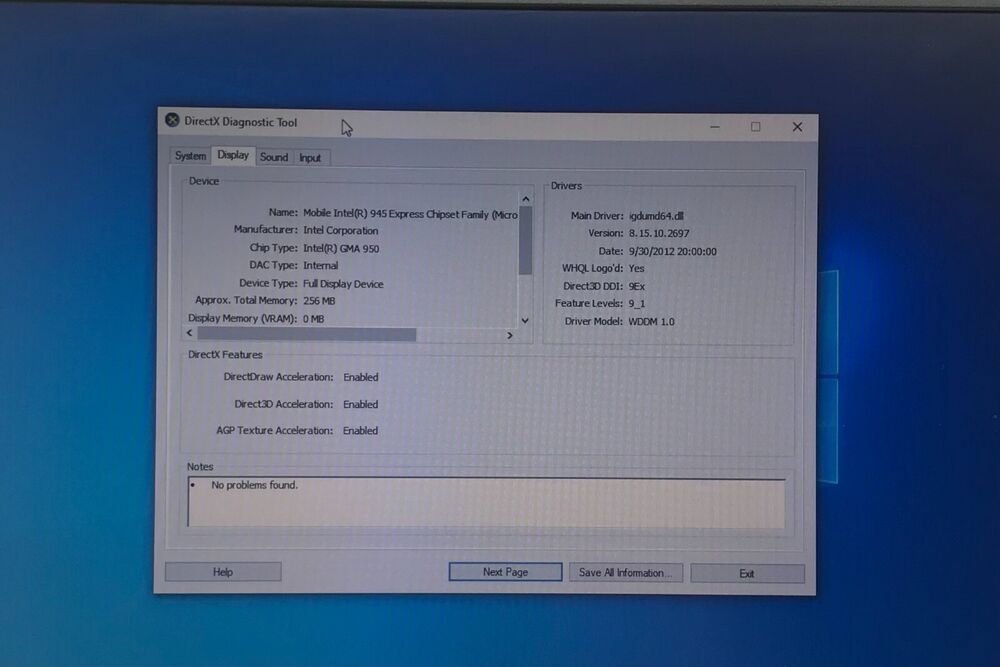Click the Device list horizontal scrollbar thumb
The height and width of the screenshot is (667, 1000).
pyautogui.click(x=307, y=334)
